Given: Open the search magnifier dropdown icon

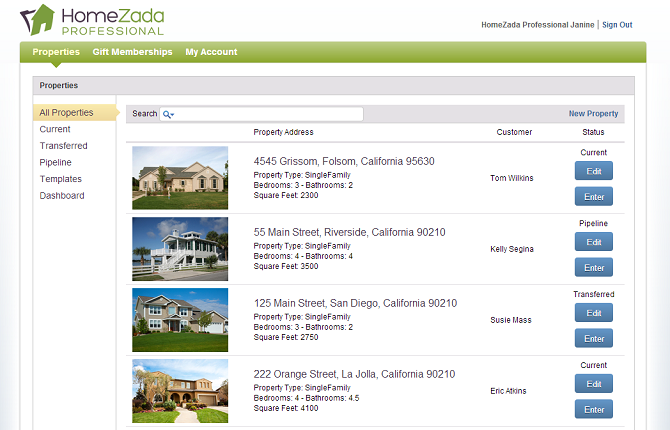Looking at the screenshot, I should tap(168, 114).
